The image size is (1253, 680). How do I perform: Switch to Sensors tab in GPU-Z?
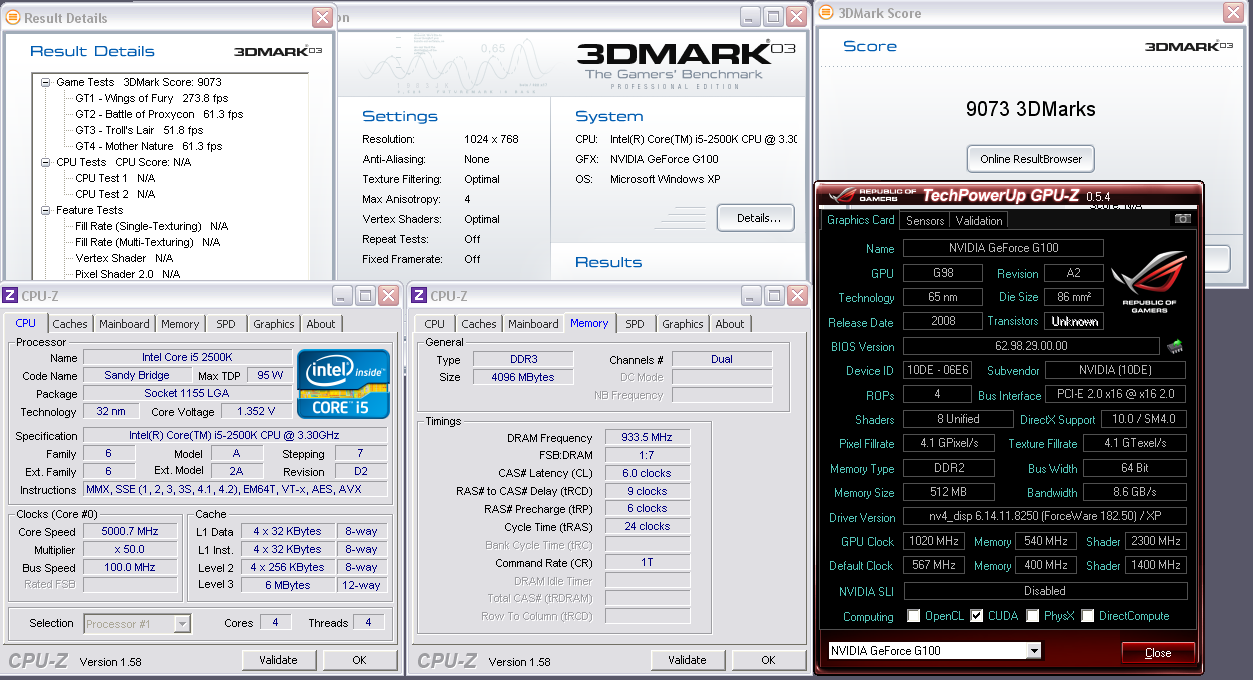click(x=925, y=221)
